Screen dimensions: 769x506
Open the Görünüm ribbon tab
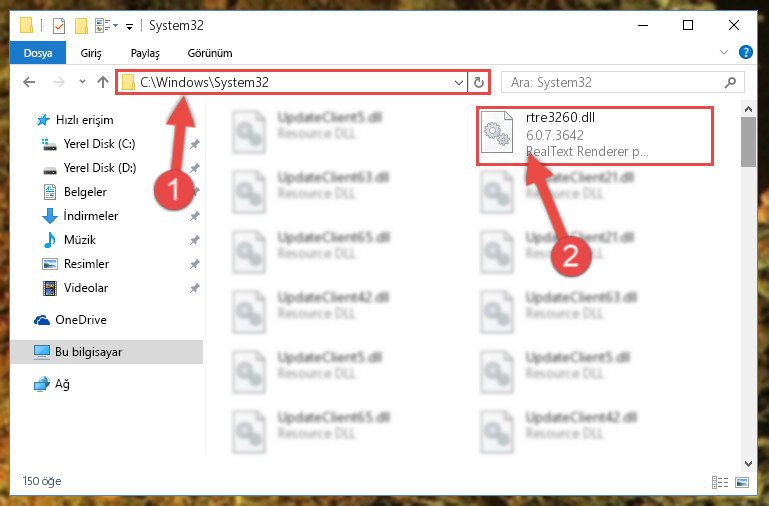210,53
